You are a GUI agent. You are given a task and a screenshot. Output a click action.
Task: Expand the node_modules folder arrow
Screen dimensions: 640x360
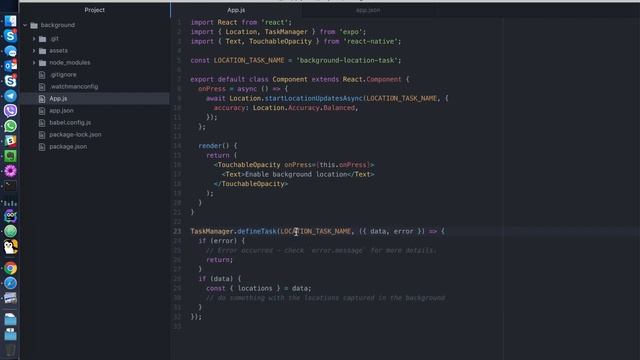[34, 63]
